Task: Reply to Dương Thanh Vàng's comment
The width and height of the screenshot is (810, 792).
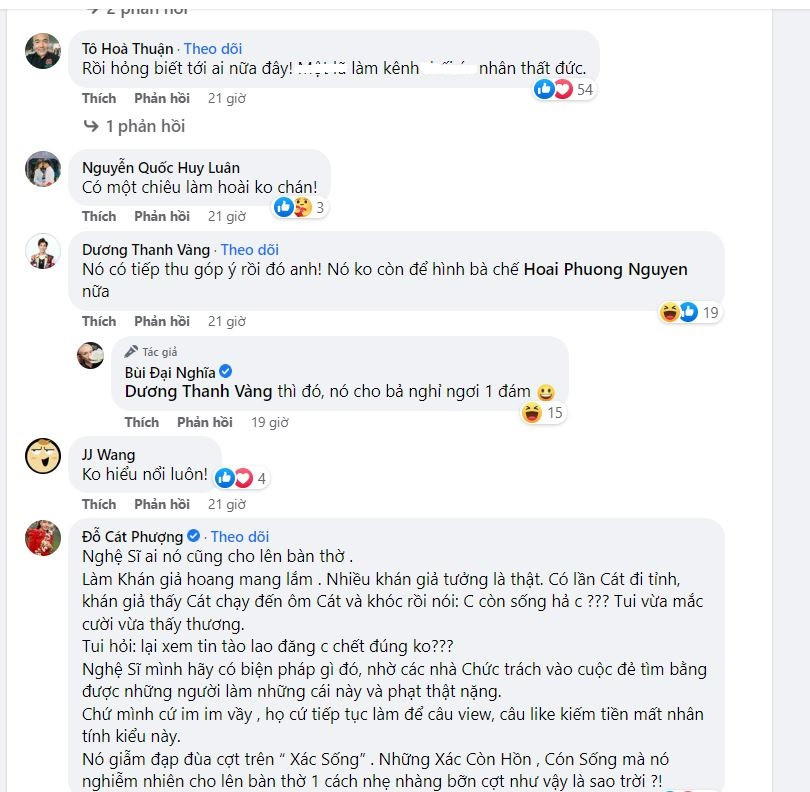Action: click(162, 321)
